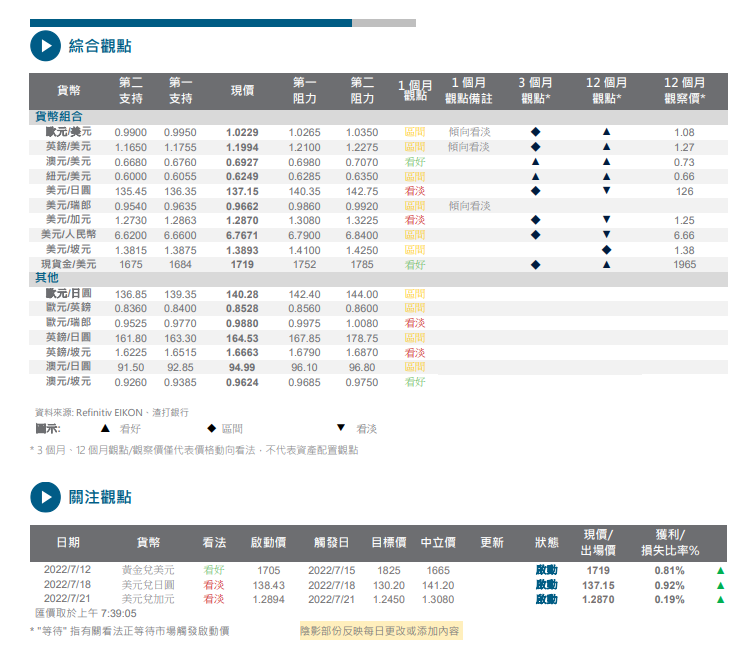Select the 現價 column header
Screen dimensions: 750x651
pos(242,90)
